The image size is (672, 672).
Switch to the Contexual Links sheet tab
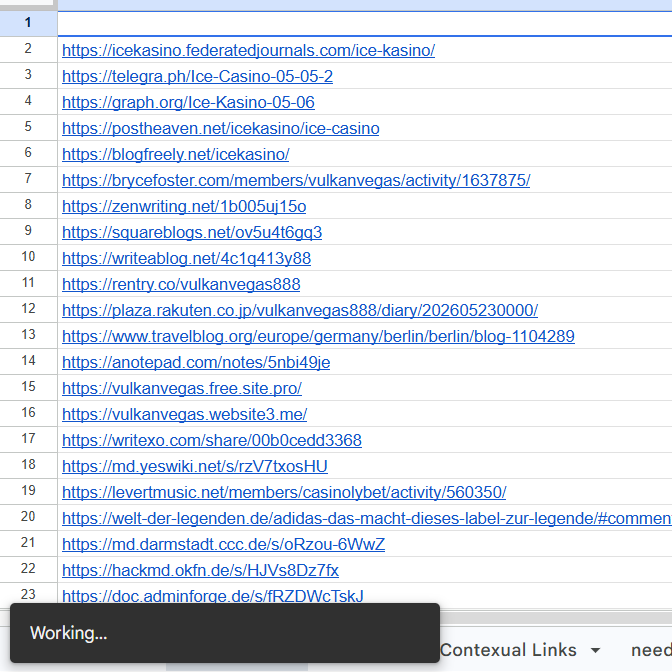(x=508, y=650)
